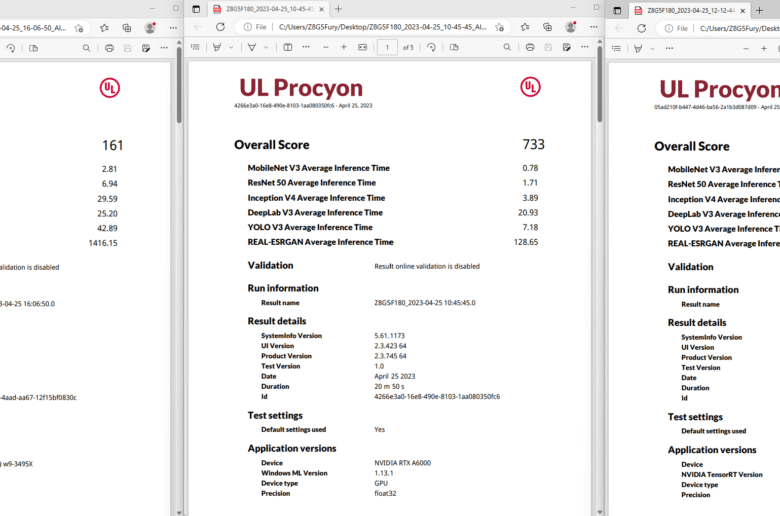Zoom out the right window PDF

tap(746, 49)
